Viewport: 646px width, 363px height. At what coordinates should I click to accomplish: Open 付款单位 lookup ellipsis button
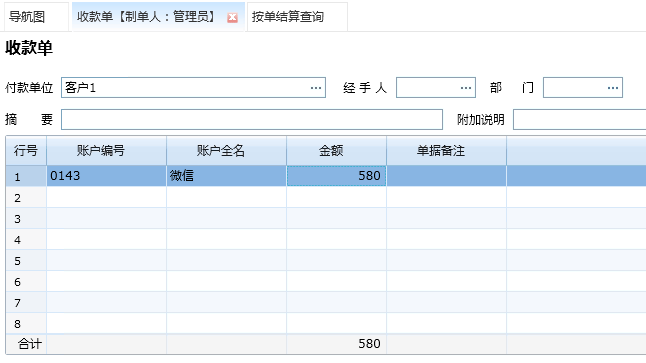pyautogui.click(x=316, y=88)
